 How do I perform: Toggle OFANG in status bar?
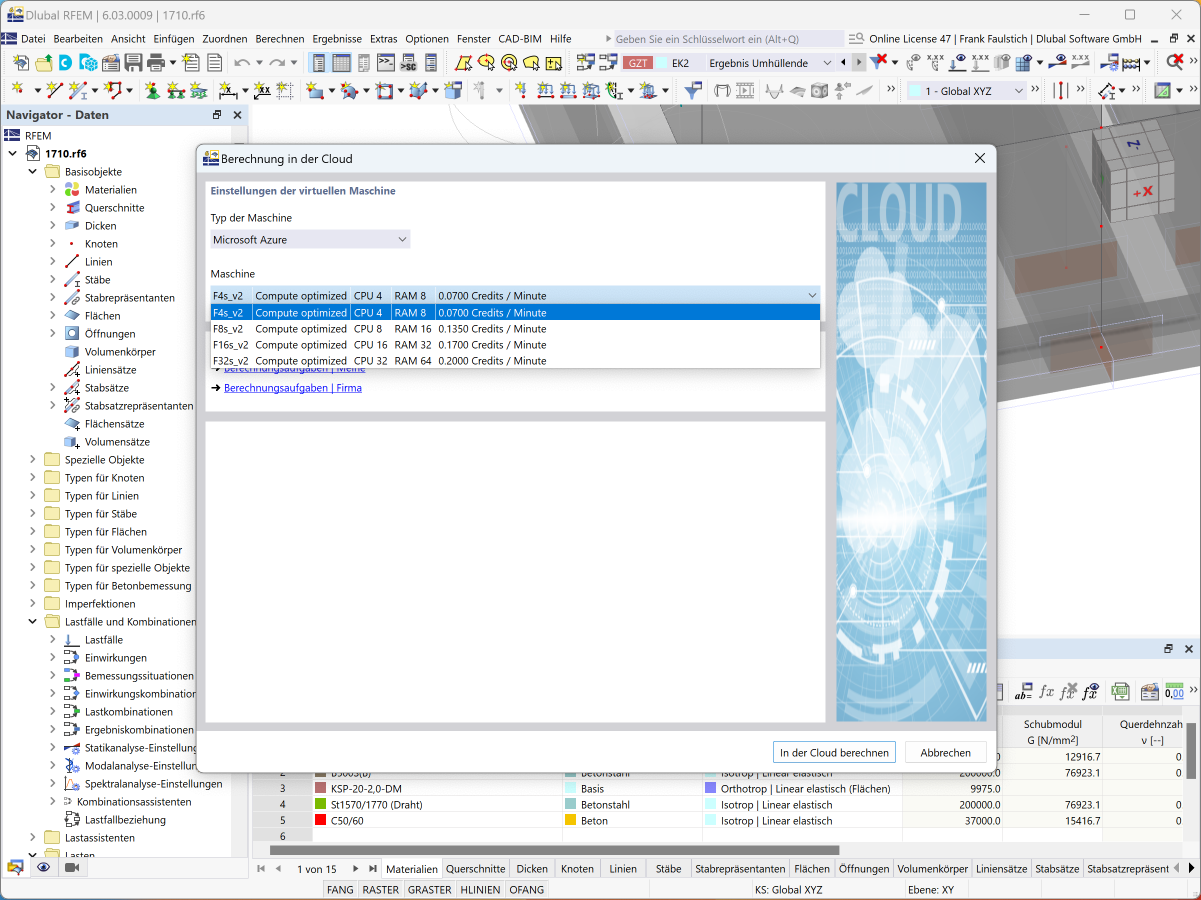526,889
